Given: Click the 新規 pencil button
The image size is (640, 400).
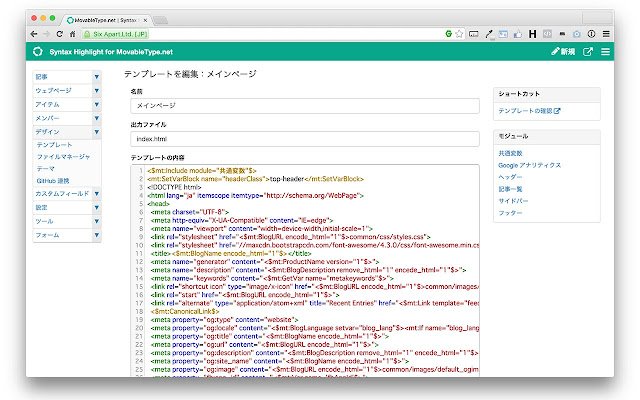Looking at the screenshot, I should coord(563,51).
